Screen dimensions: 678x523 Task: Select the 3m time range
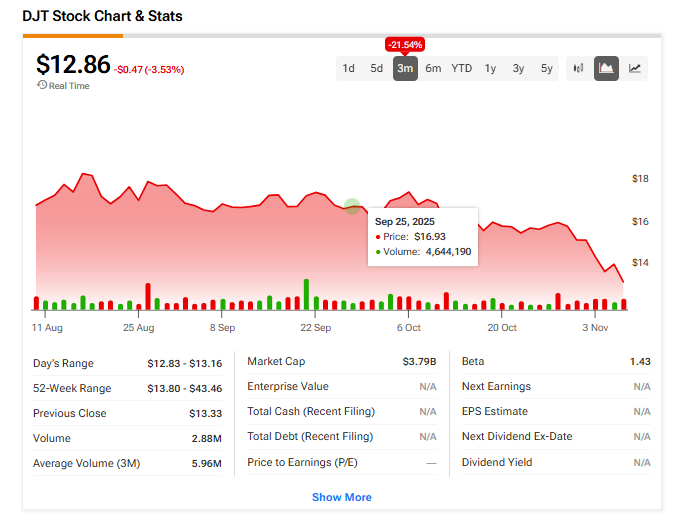click(405, 68)
